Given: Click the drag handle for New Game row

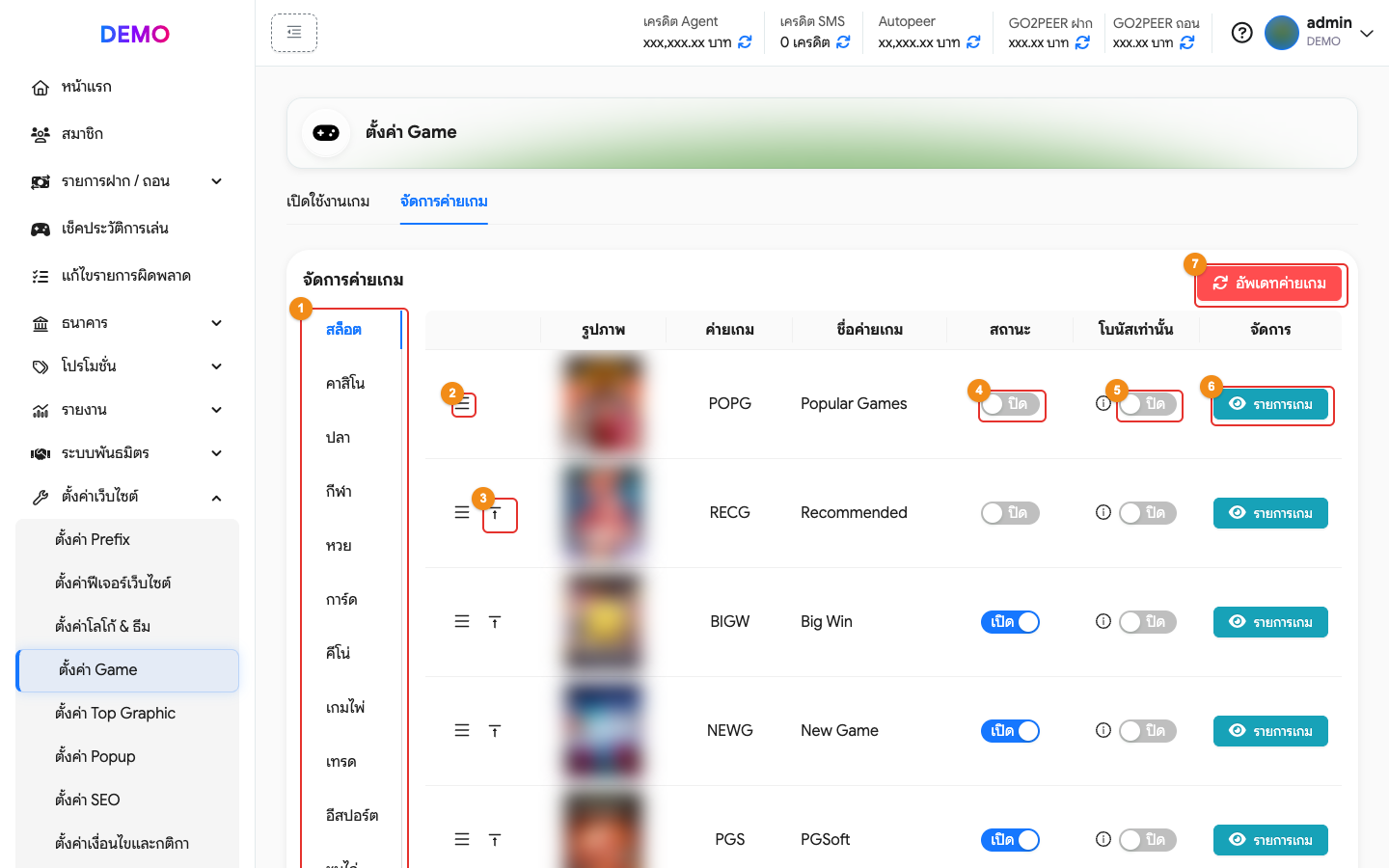Looking at the screenshot, I should (462, 731).
